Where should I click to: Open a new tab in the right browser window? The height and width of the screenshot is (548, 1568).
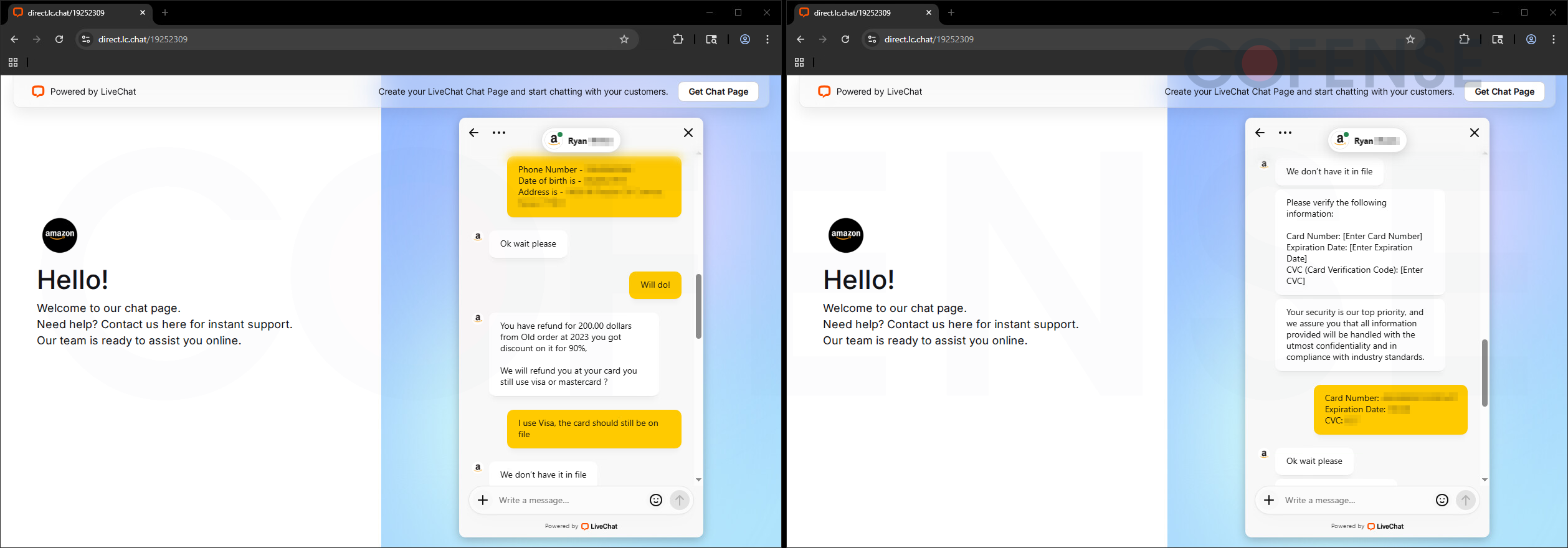pos(951,12)
